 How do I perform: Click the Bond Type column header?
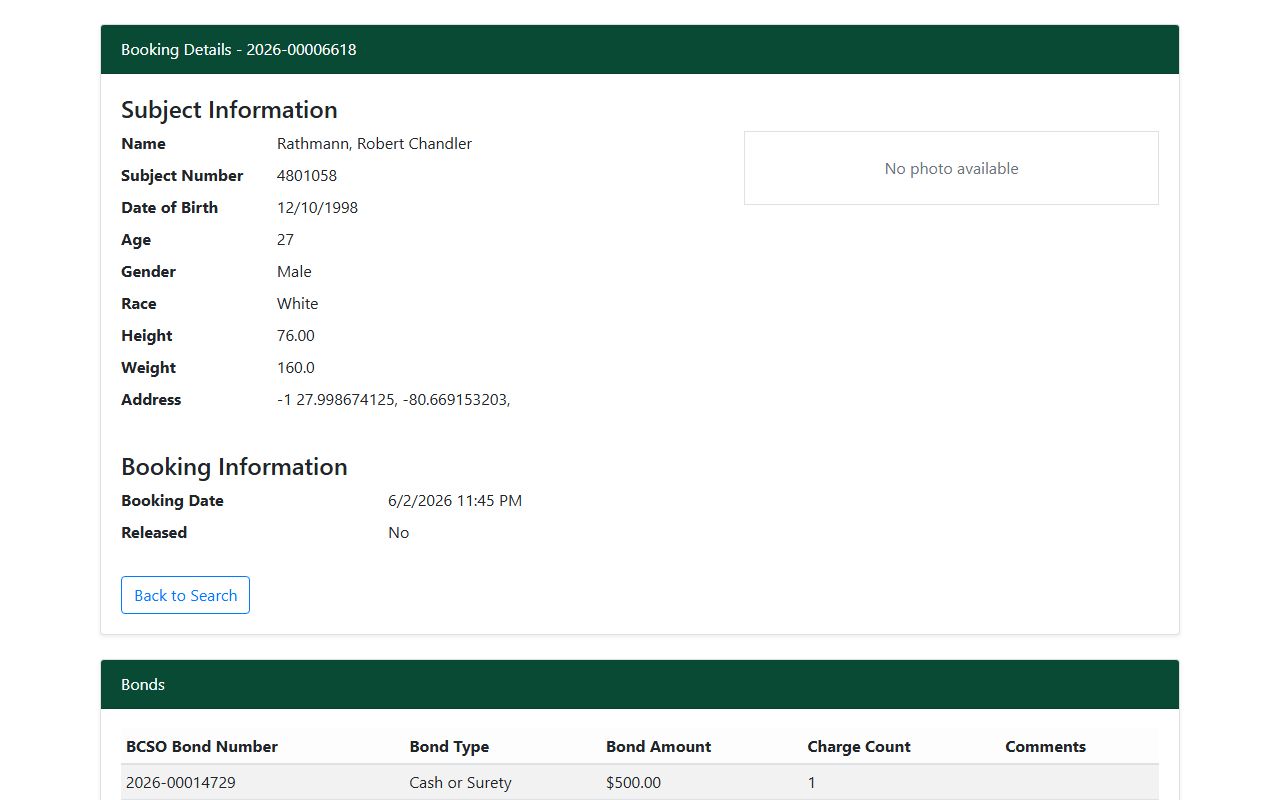[x=449, y=747]
